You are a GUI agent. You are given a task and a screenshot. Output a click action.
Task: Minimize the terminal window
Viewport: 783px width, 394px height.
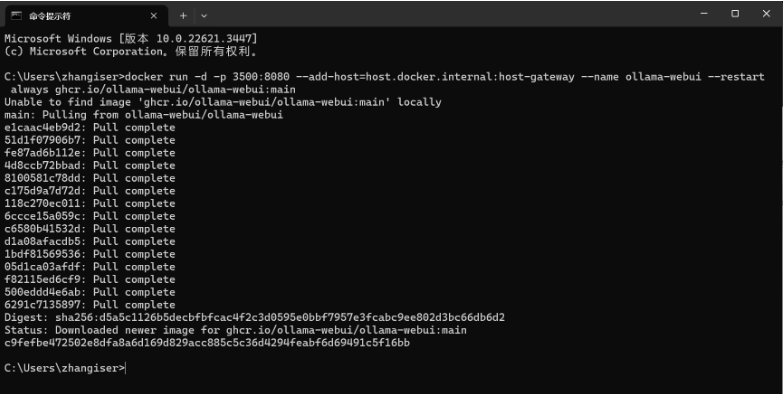(704, 13)
